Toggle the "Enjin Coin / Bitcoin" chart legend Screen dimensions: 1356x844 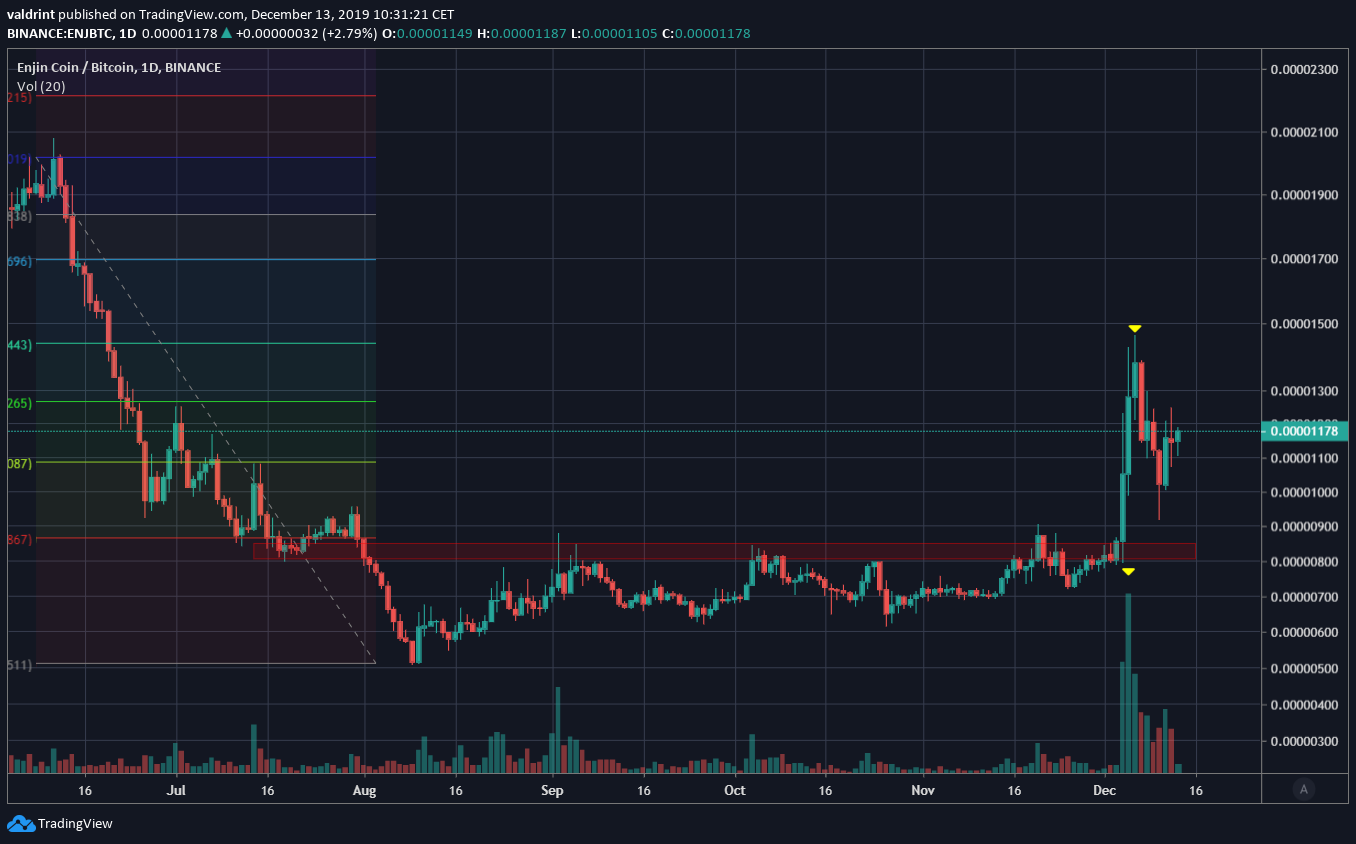click(x=117, y=67)
